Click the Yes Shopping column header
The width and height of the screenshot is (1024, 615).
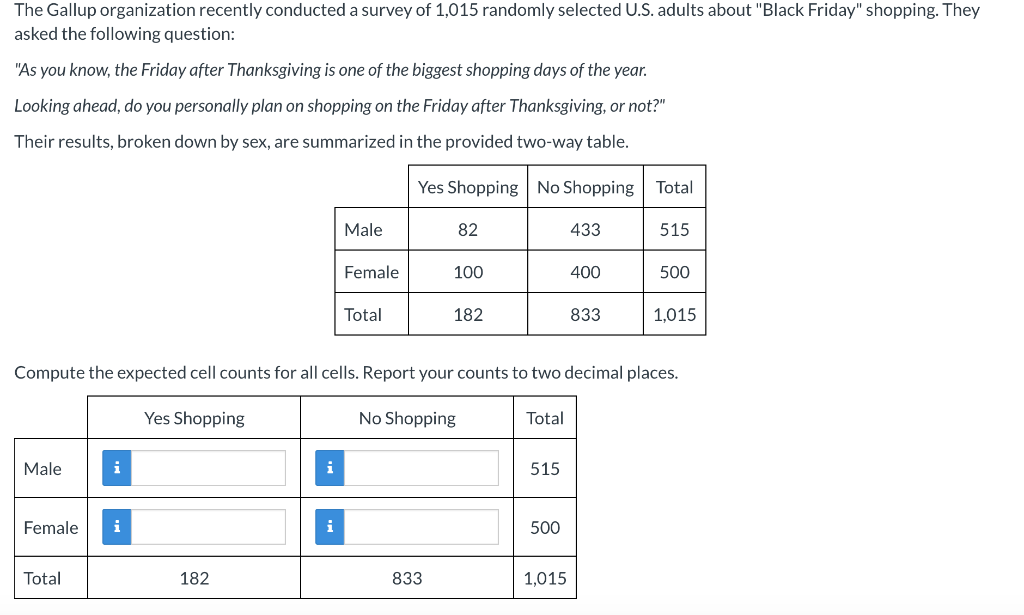[467, 186]
